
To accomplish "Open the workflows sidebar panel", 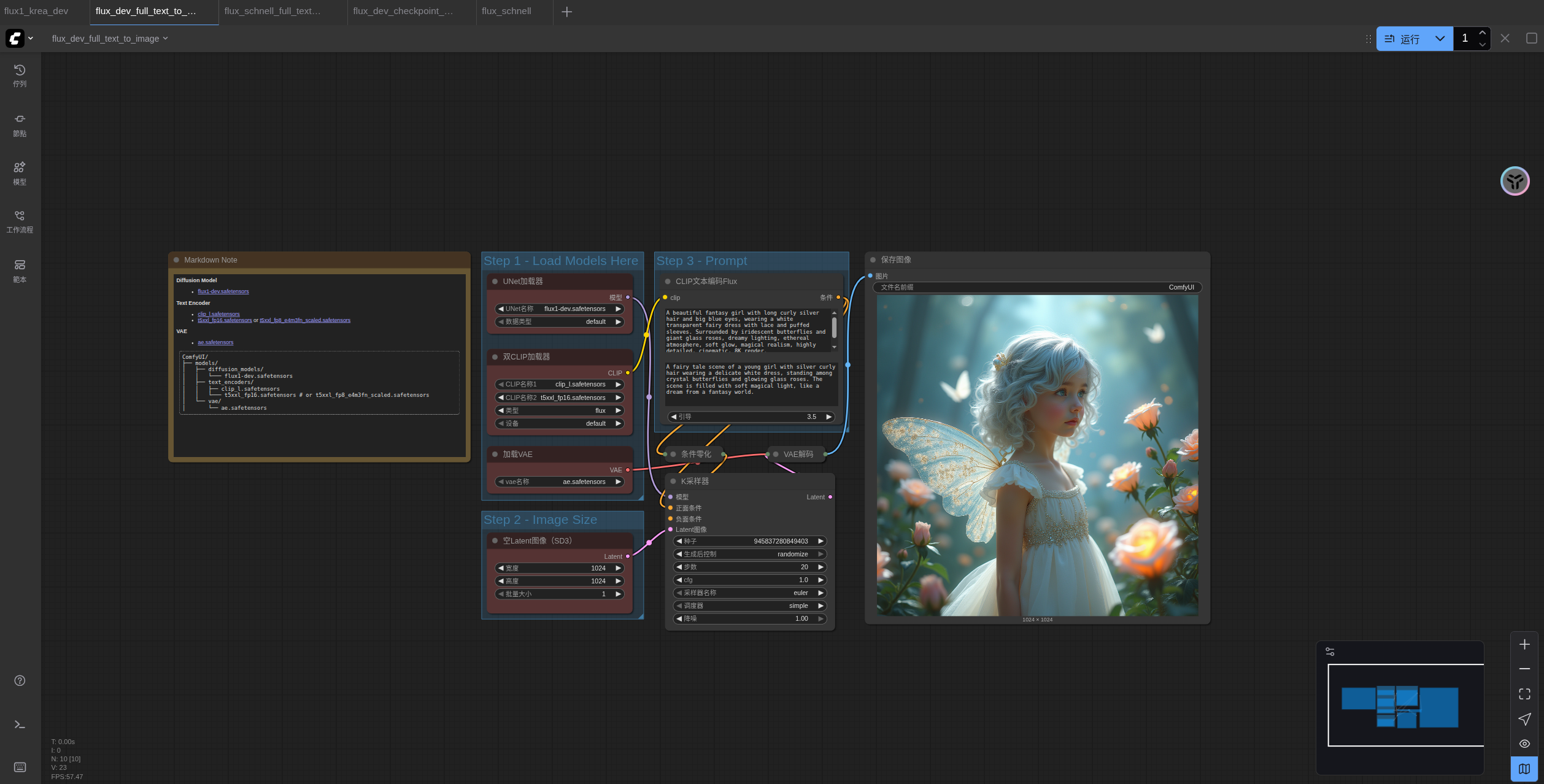I will [20, 222].
